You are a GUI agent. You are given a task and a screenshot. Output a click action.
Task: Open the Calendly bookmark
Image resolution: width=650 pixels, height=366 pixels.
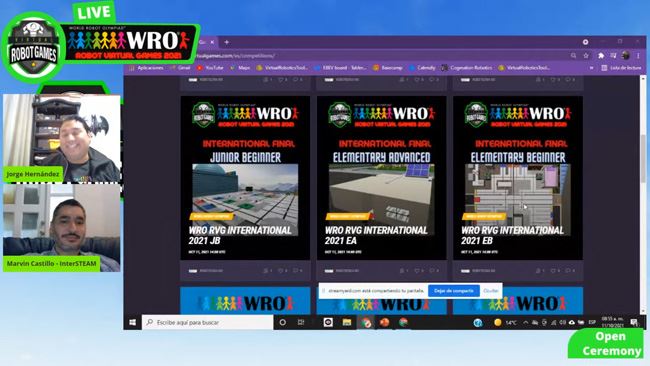coord(422,68)
